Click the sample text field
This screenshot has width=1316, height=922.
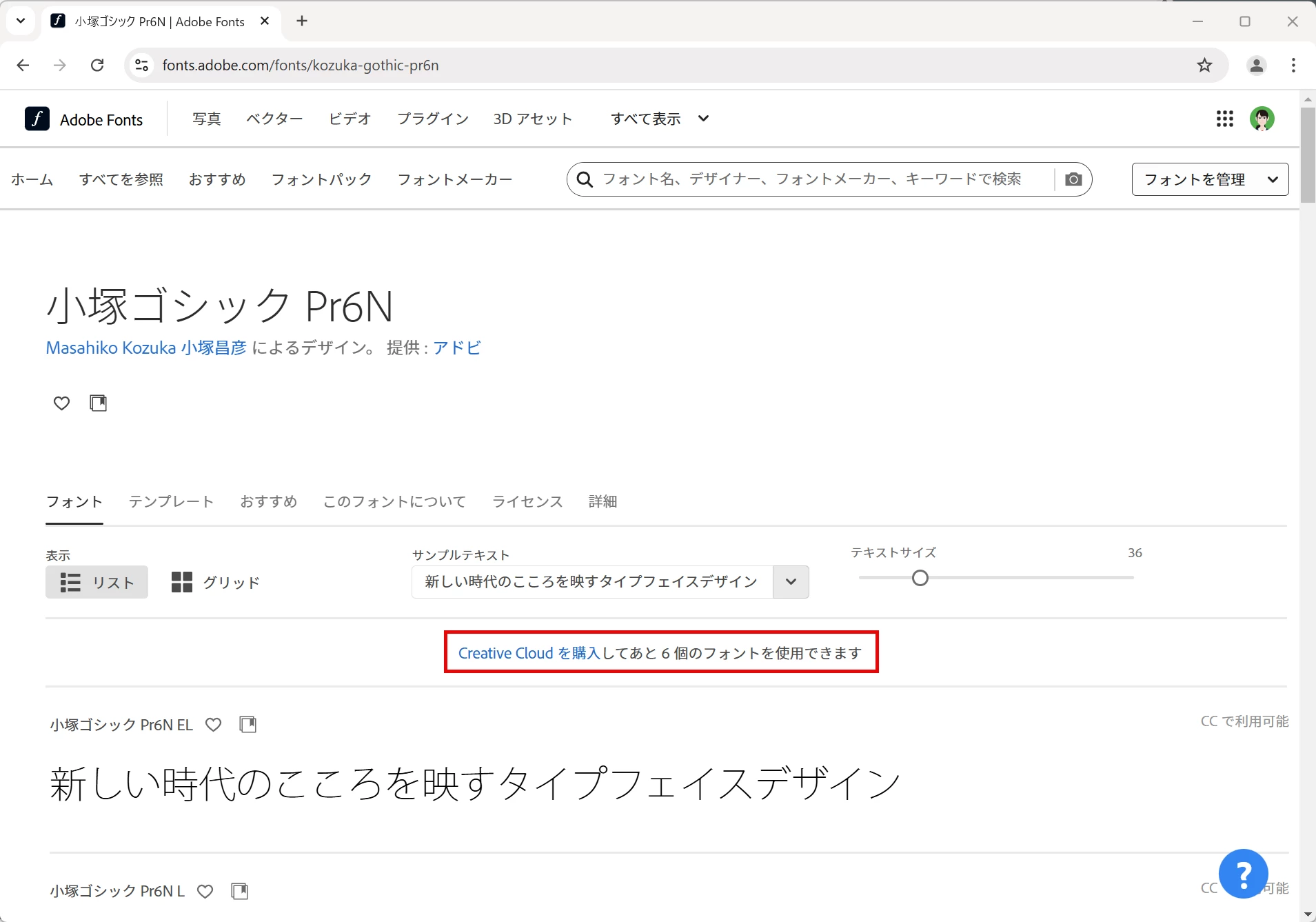(x=592, y=581)
